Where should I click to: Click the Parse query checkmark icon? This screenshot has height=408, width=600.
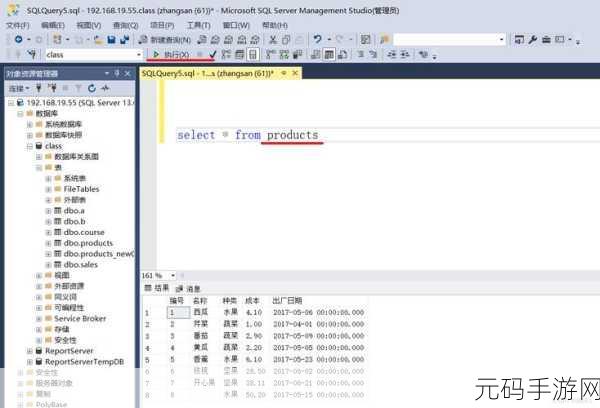tap(213, 55)
